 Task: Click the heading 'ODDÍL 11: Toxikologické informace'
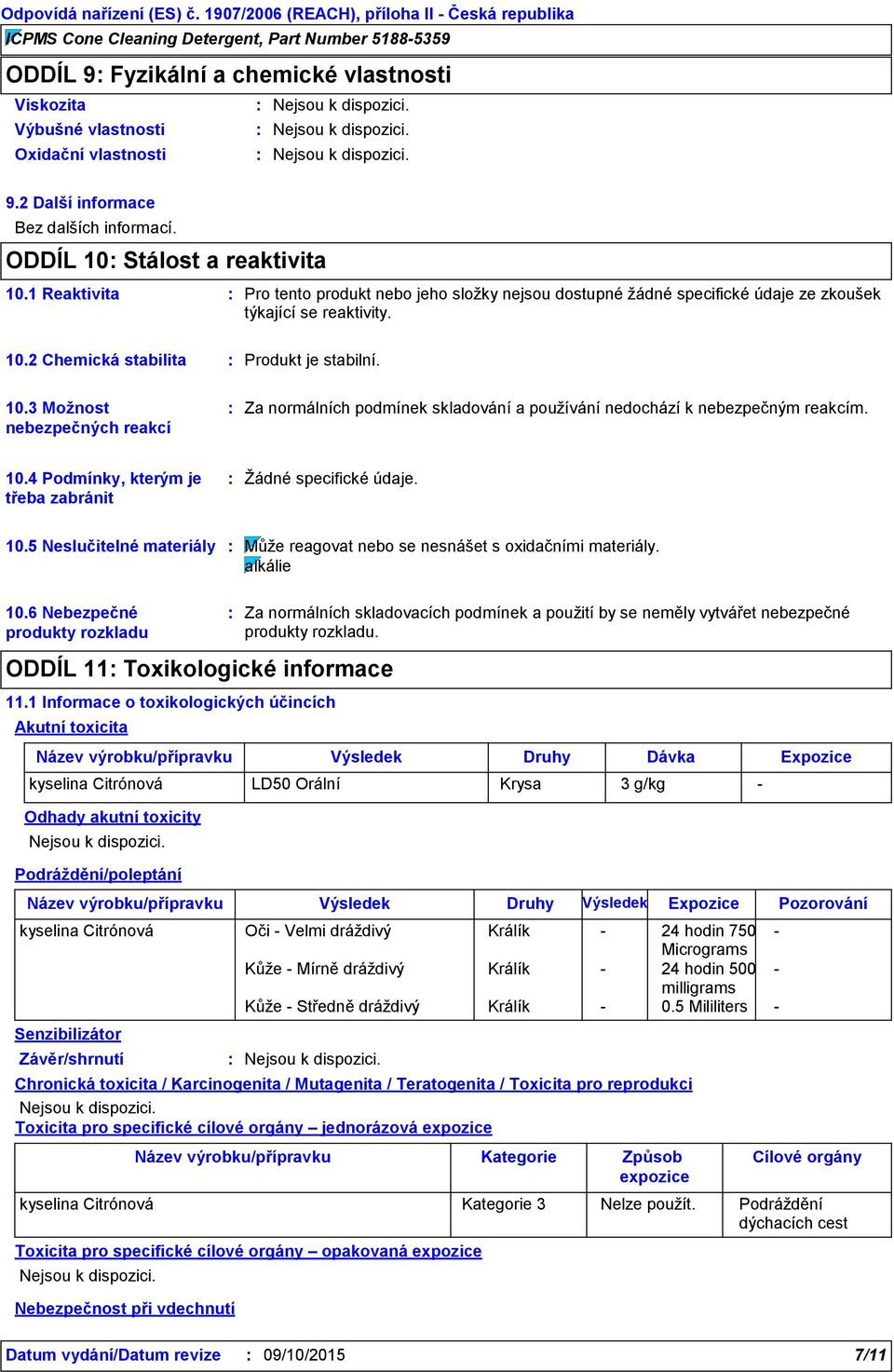(199, 669)
